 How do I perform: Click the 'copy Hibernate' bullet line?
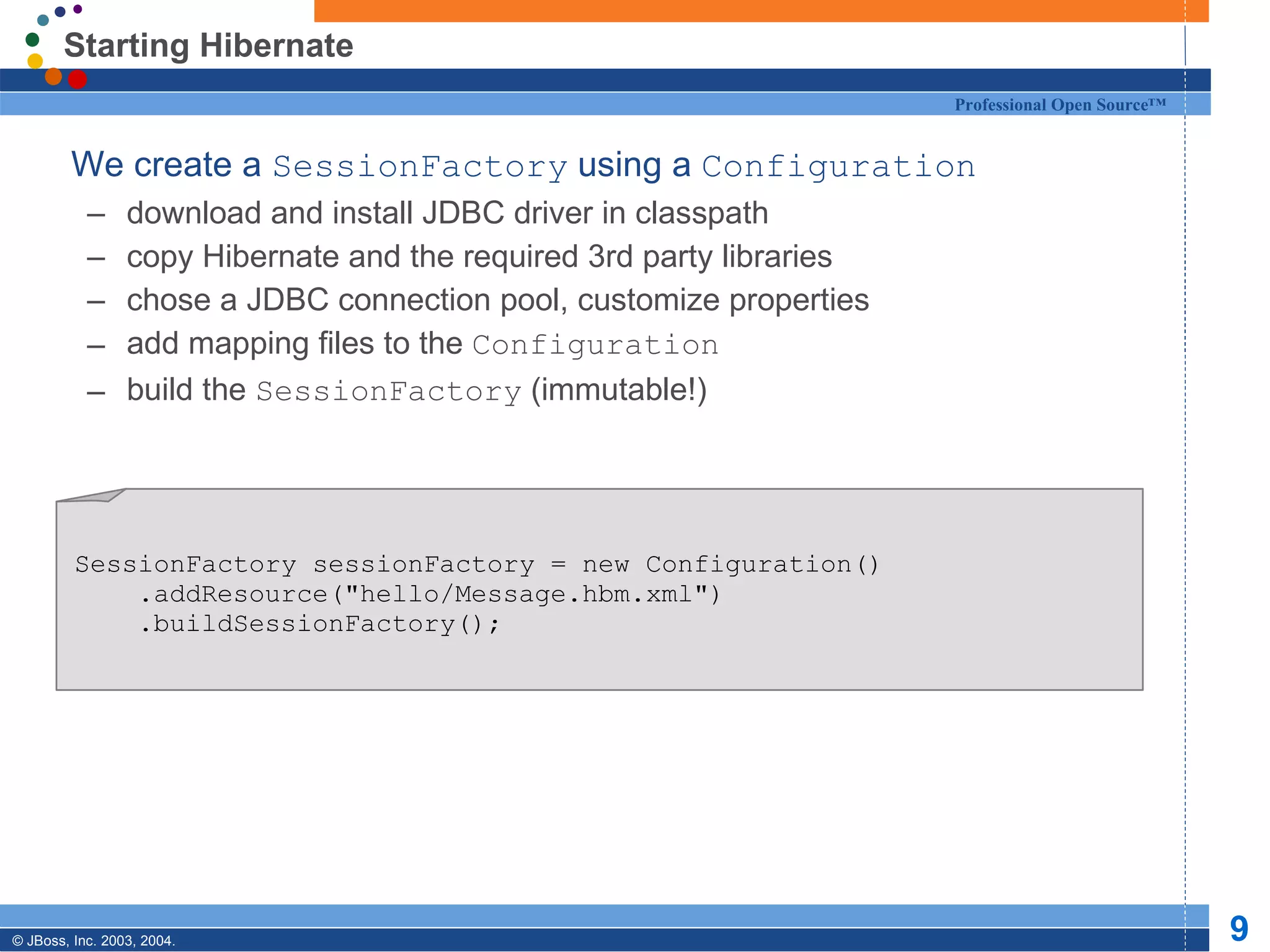pos(479,257)
